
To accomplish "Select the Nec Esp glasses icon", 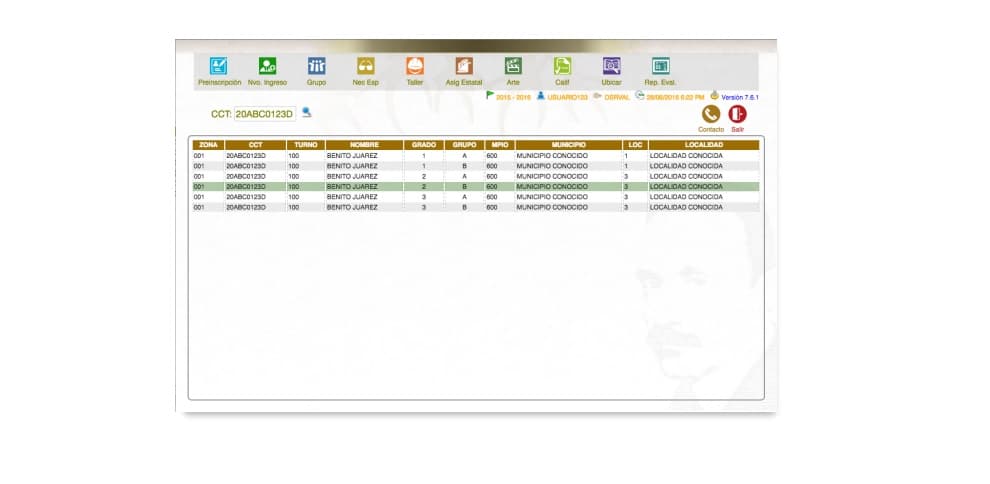I will coord(365,66).
